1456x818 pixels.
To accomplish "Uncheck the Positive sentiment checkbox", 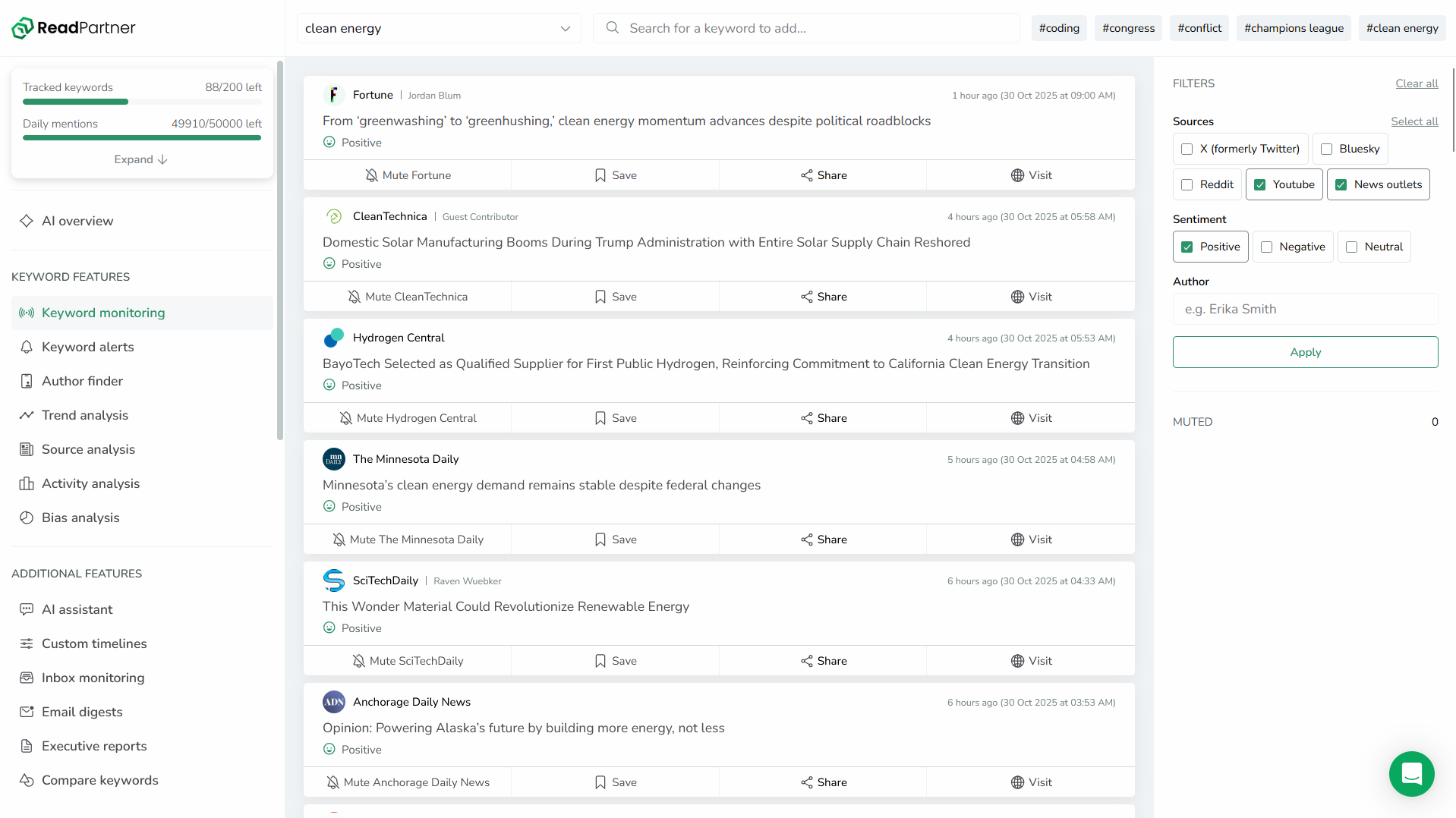I will coord(1187,247).
